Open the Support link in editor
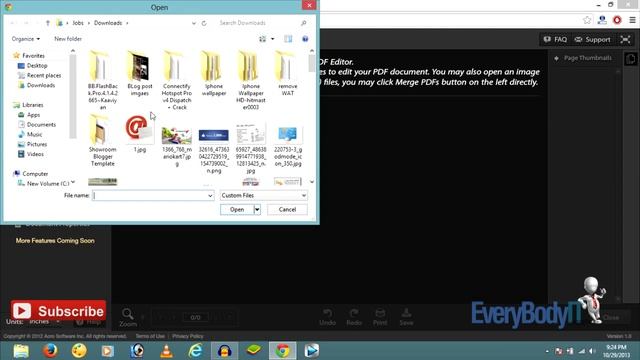Image resolution: width=640 pixels, height=360 pixels. (593, 40)
